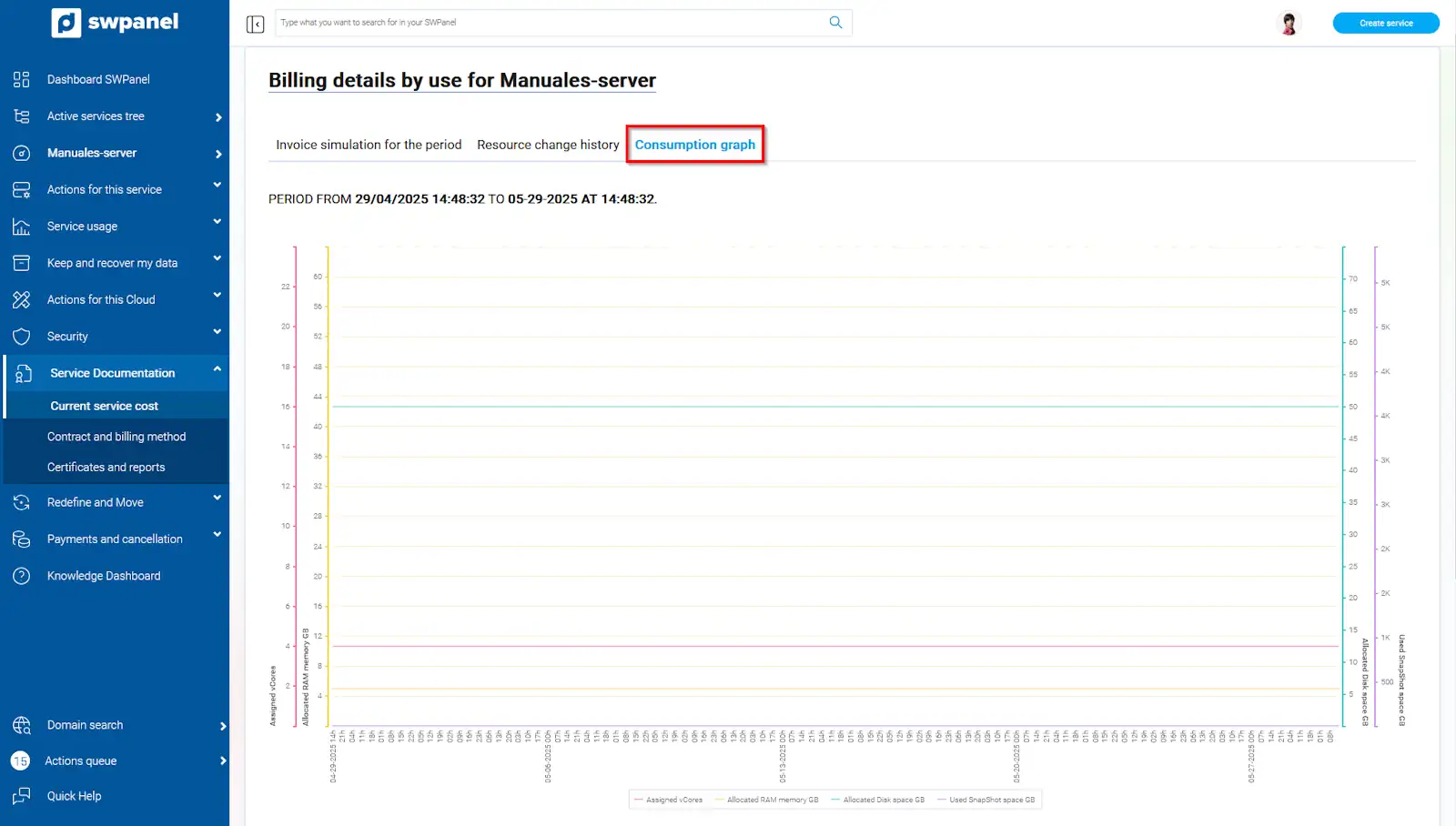Toggle Assigned vCores legend series

tap(669, 800)
